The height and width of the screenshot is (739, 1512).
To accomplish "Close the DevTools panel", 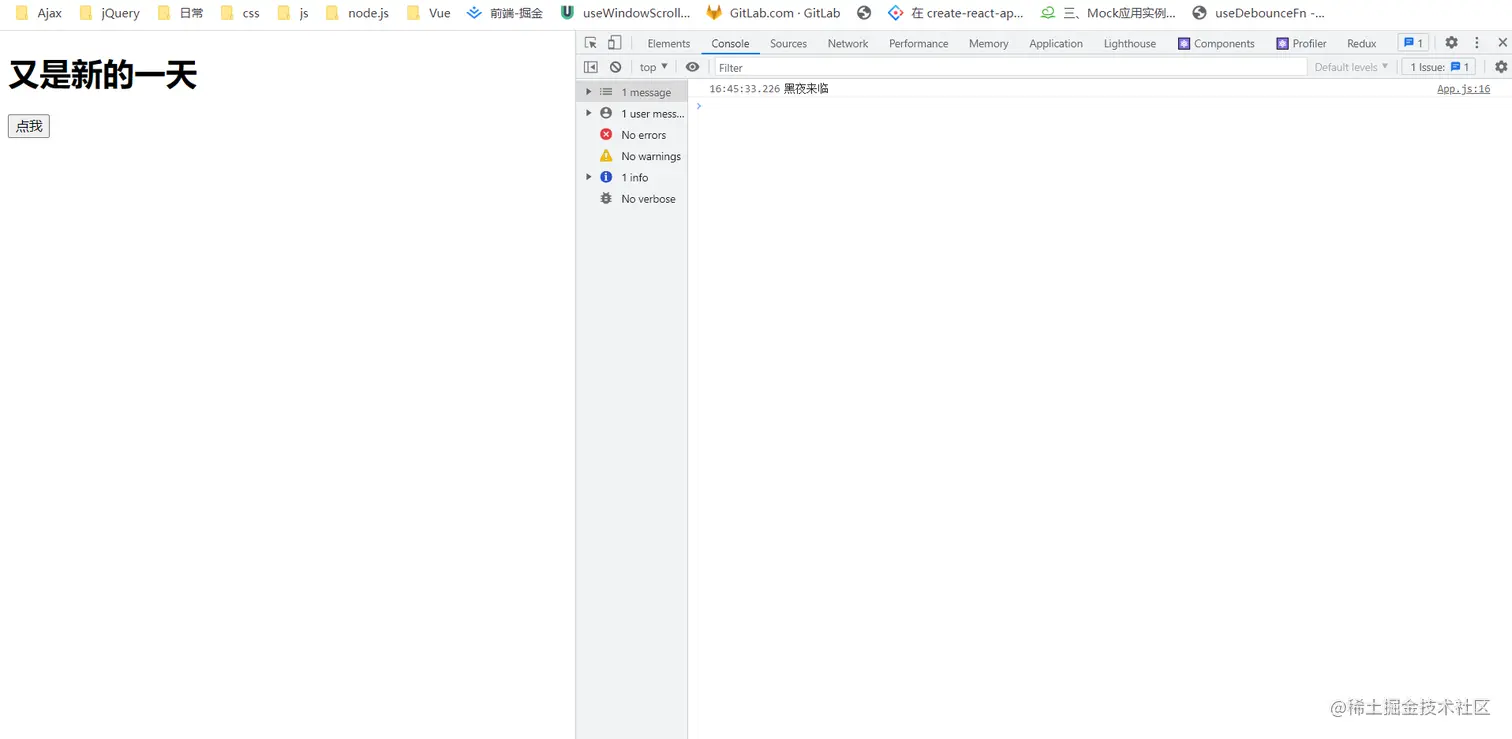I will (x=1502, y=43).
